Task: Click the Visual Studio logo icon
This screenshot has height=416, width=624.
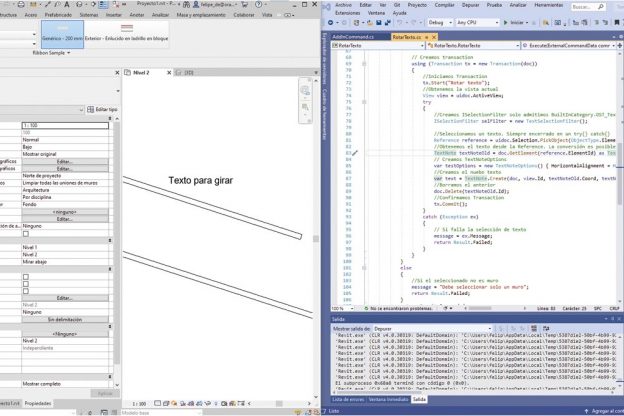Action: point(326,6)
